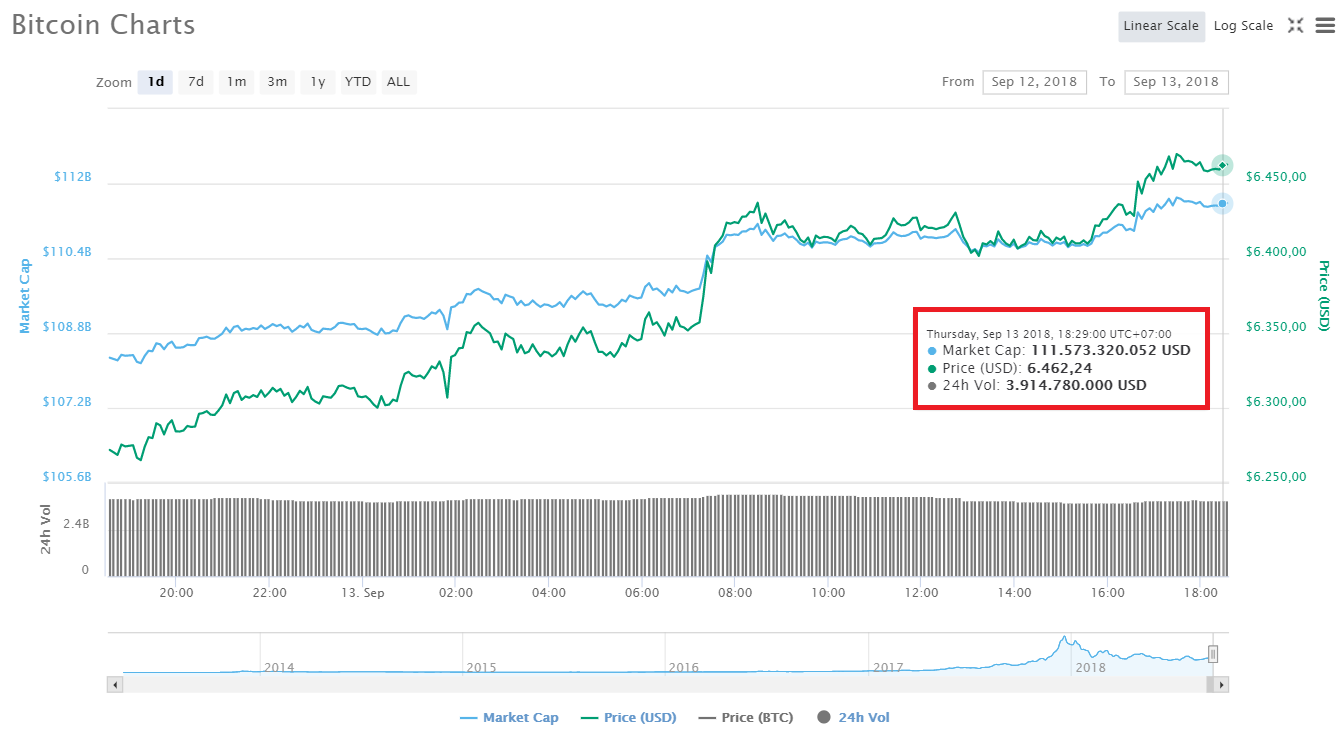Select 3m zoom range
The height and width of the screenshot is (738, 1344).
(x=277, y=82)
